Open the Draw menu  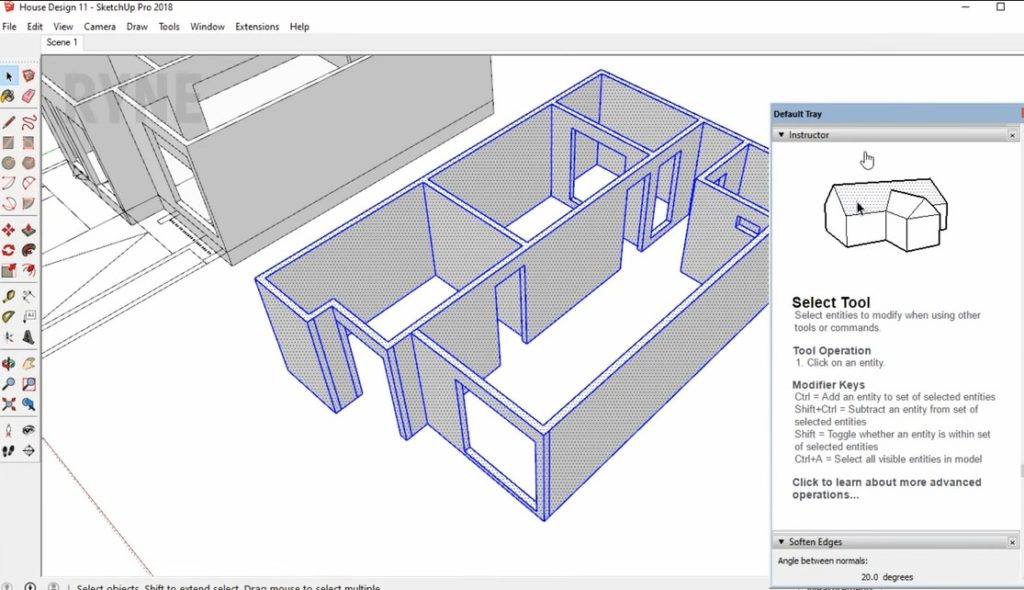coord(137,27)
